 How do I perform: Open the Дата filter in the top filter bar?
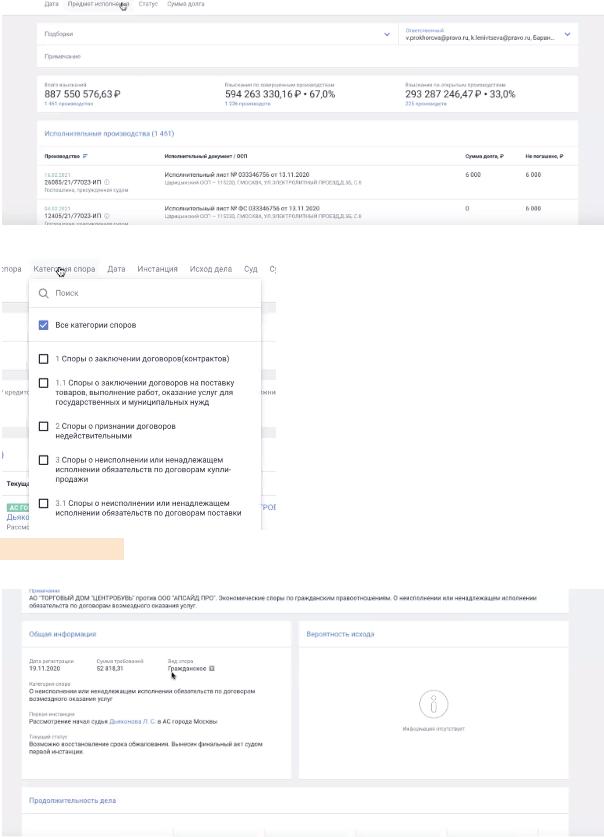[51, 4]
